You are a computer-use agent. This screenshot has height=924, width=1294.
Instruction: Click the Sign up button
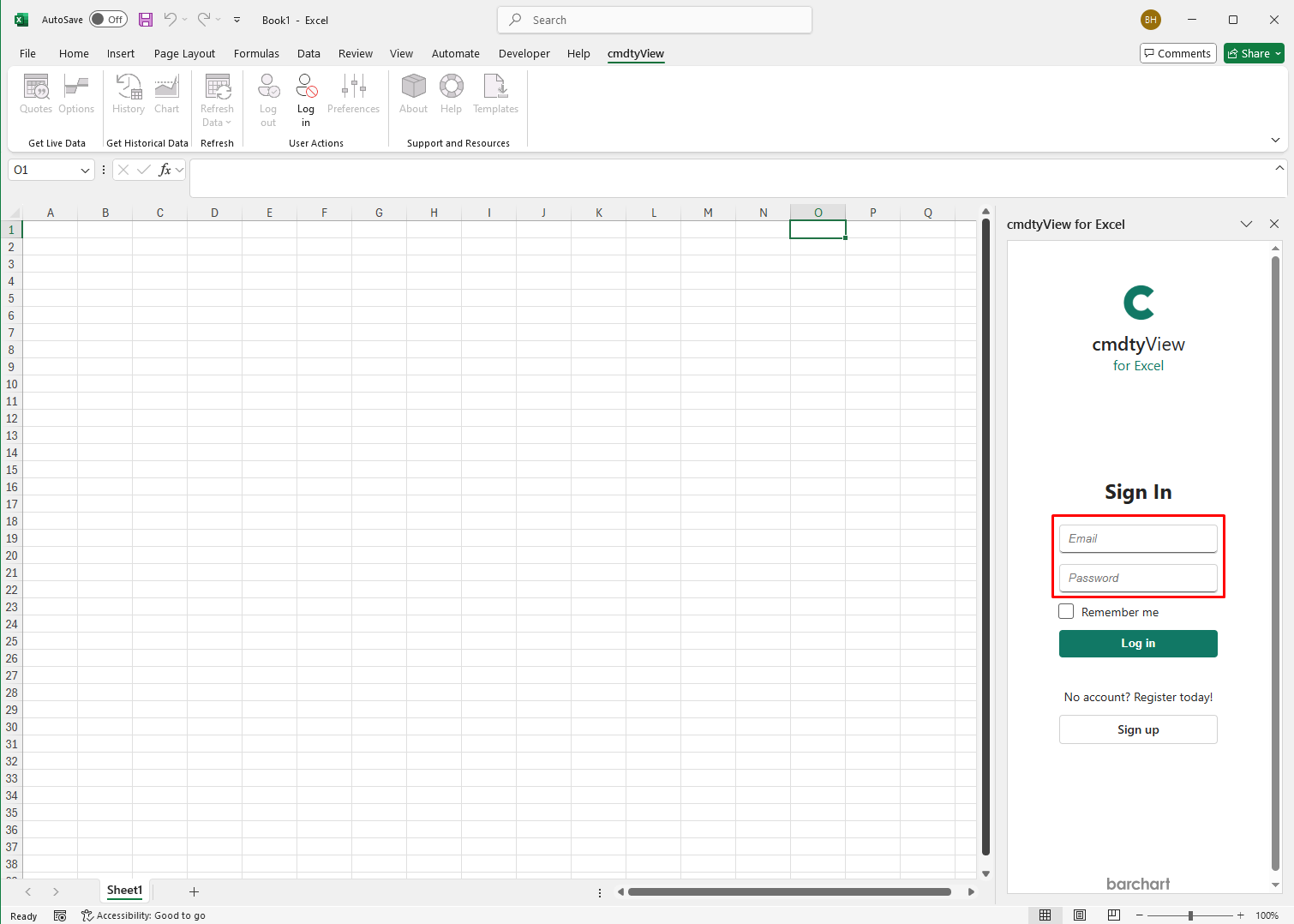pos(1138,729)
